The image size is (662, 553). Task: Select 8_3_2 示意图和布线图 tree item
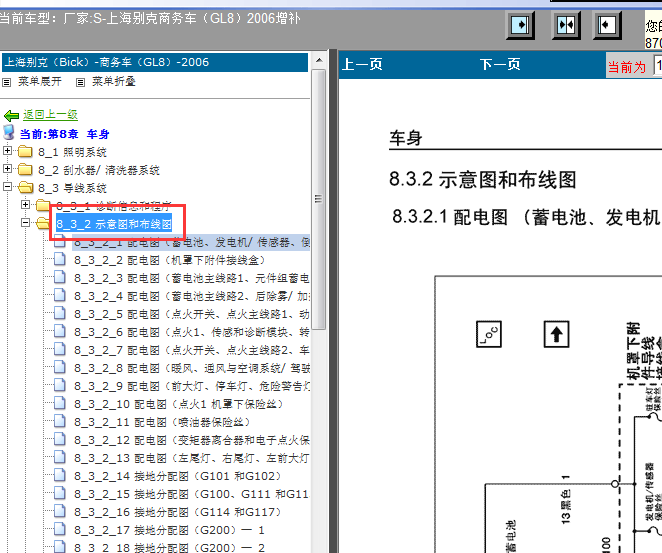pyautogui.click(x=114, y=224)
